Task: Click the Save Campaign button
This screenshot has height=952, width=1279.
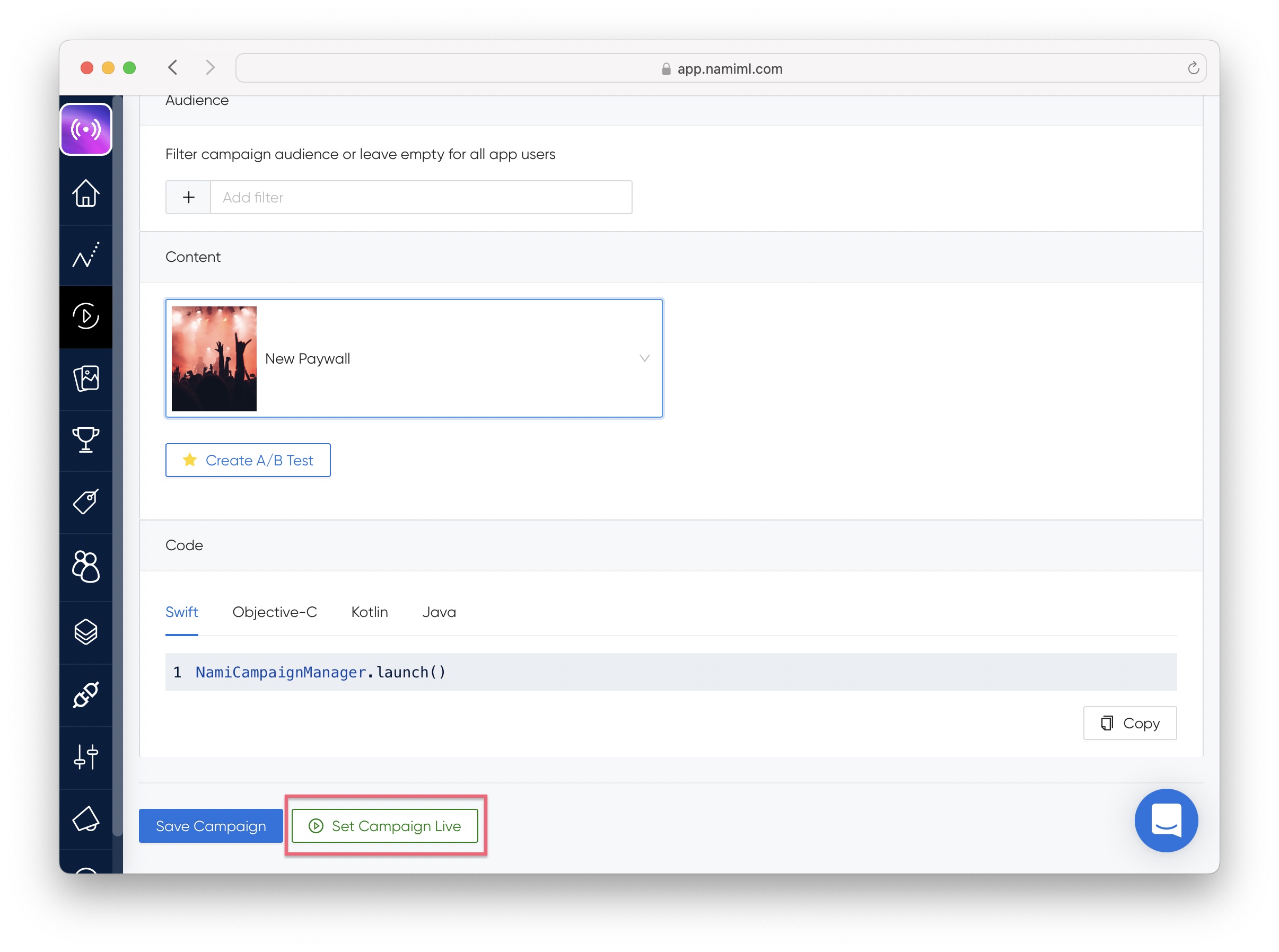Action: (x=211, y=826)
